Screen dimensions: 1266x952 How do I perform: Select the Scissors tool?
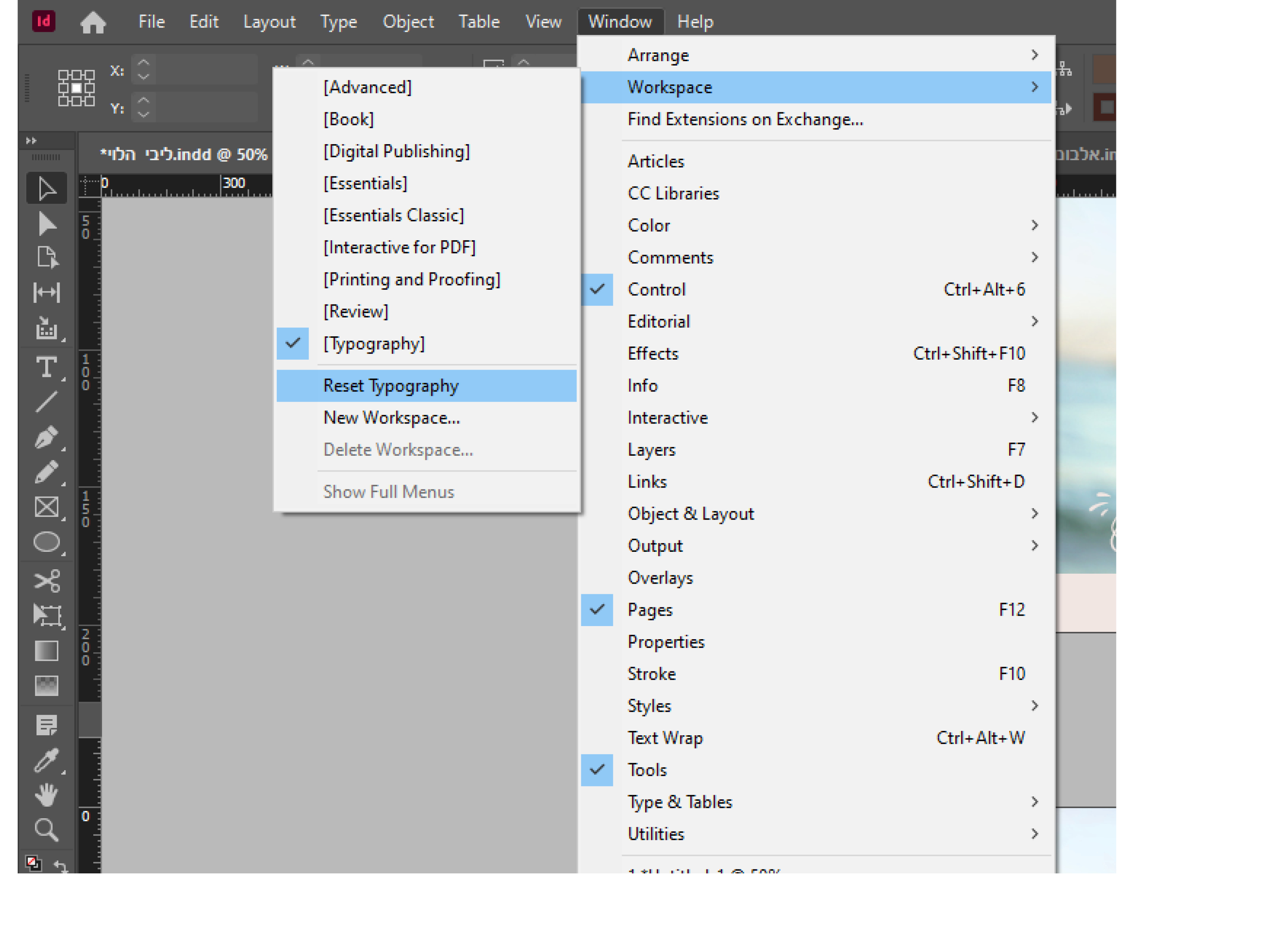pos(46,580)
